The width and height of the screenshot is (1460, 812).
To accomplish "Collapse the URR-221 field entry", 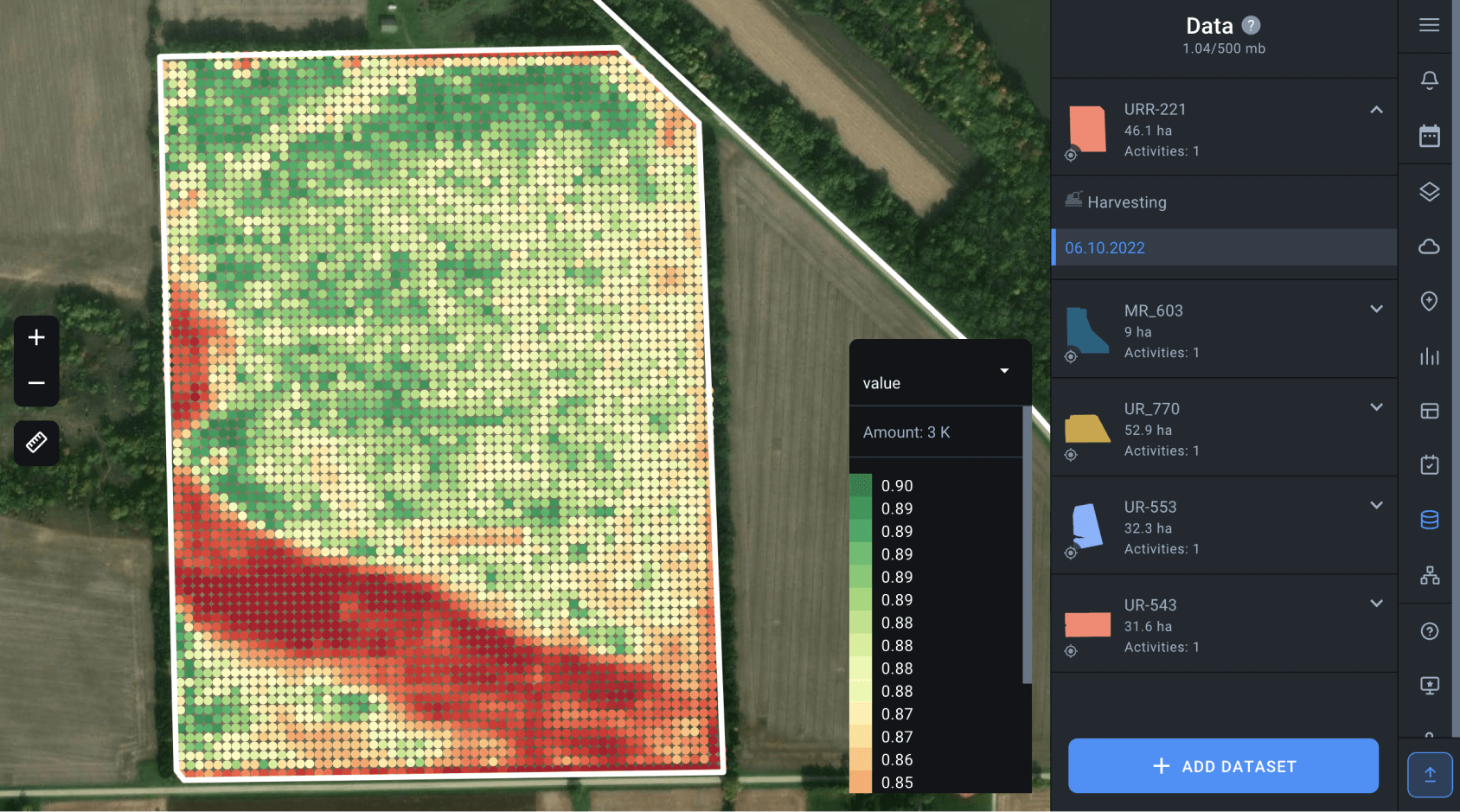I will point(1376,110).
